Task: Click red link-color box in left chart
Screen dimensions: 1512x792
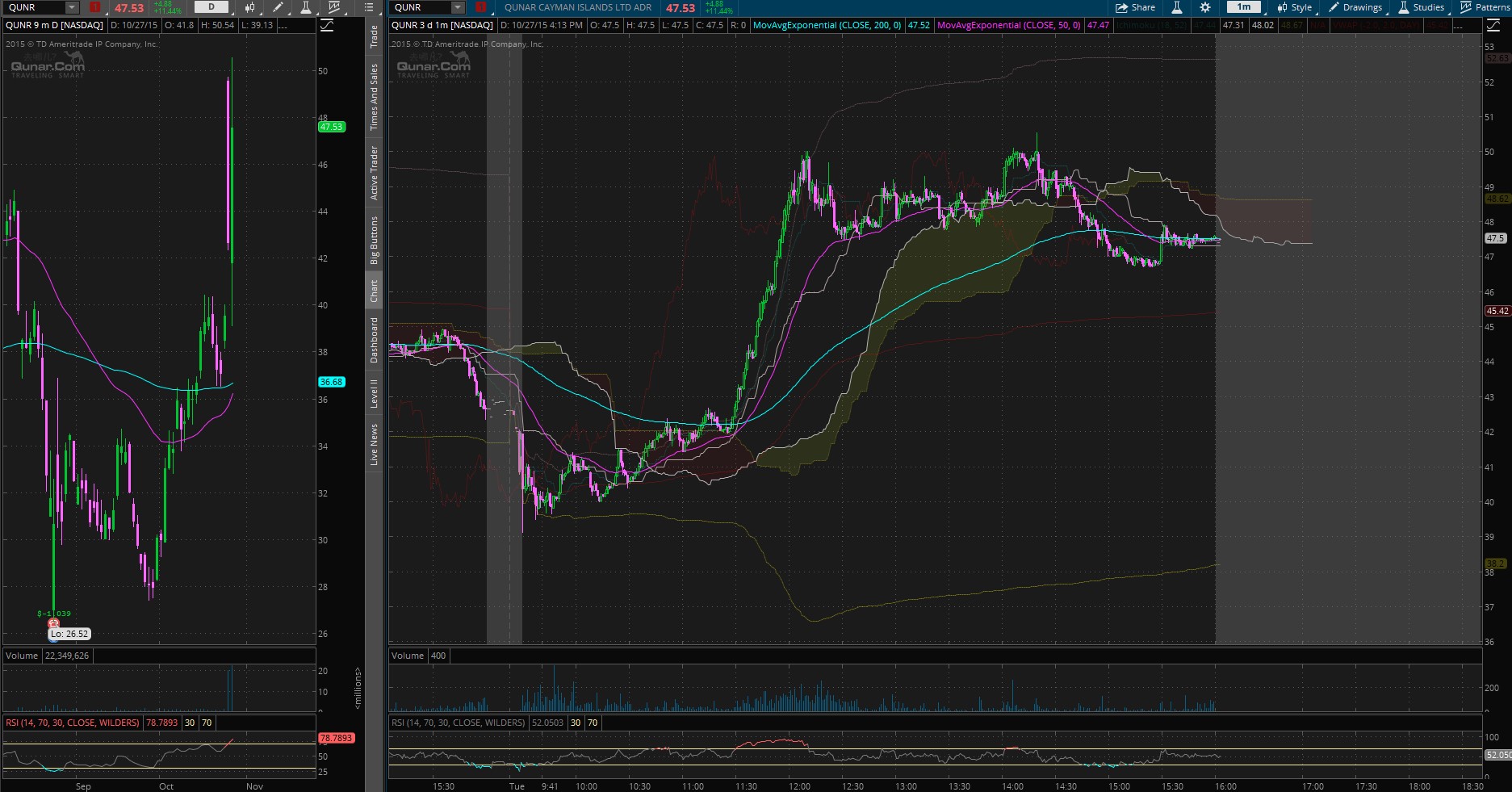Action: pyautogui.click(x=95, y=7)
